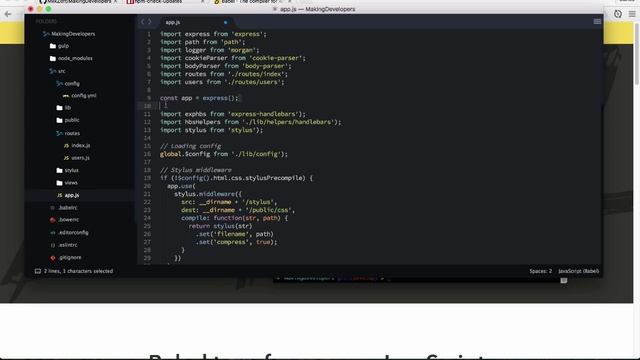Viewport: 640px width, 360px height.
Task: Change syntax from JavaScript (Babel)
Action: 578,271
